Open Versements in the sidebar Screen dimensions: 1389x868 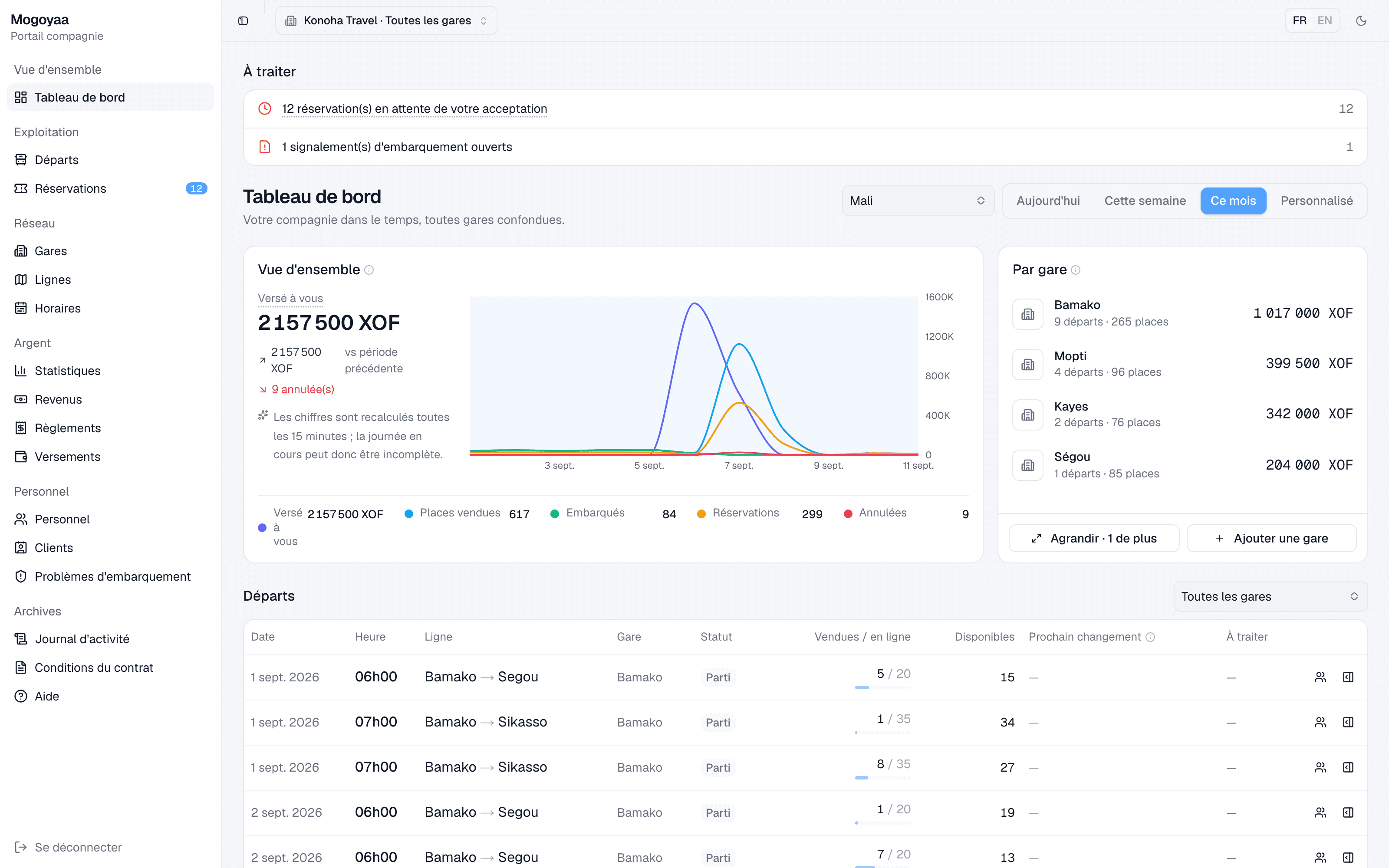click(110, 457)
